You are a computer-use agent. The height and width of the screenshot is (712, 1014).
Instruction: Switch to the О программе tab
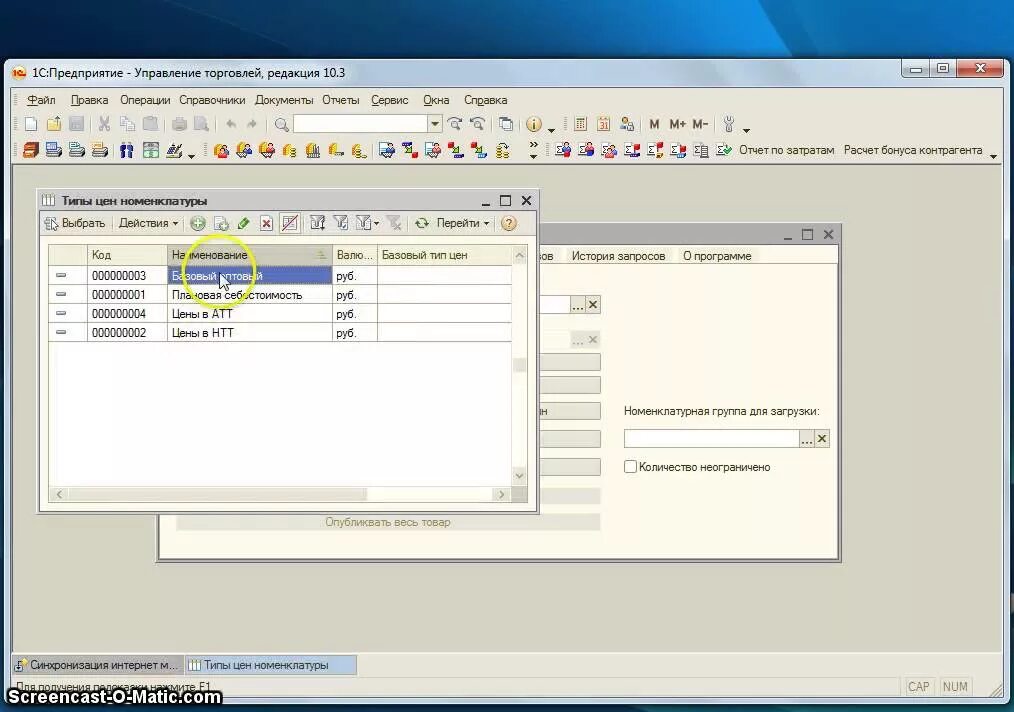click(x=717, y=256)
